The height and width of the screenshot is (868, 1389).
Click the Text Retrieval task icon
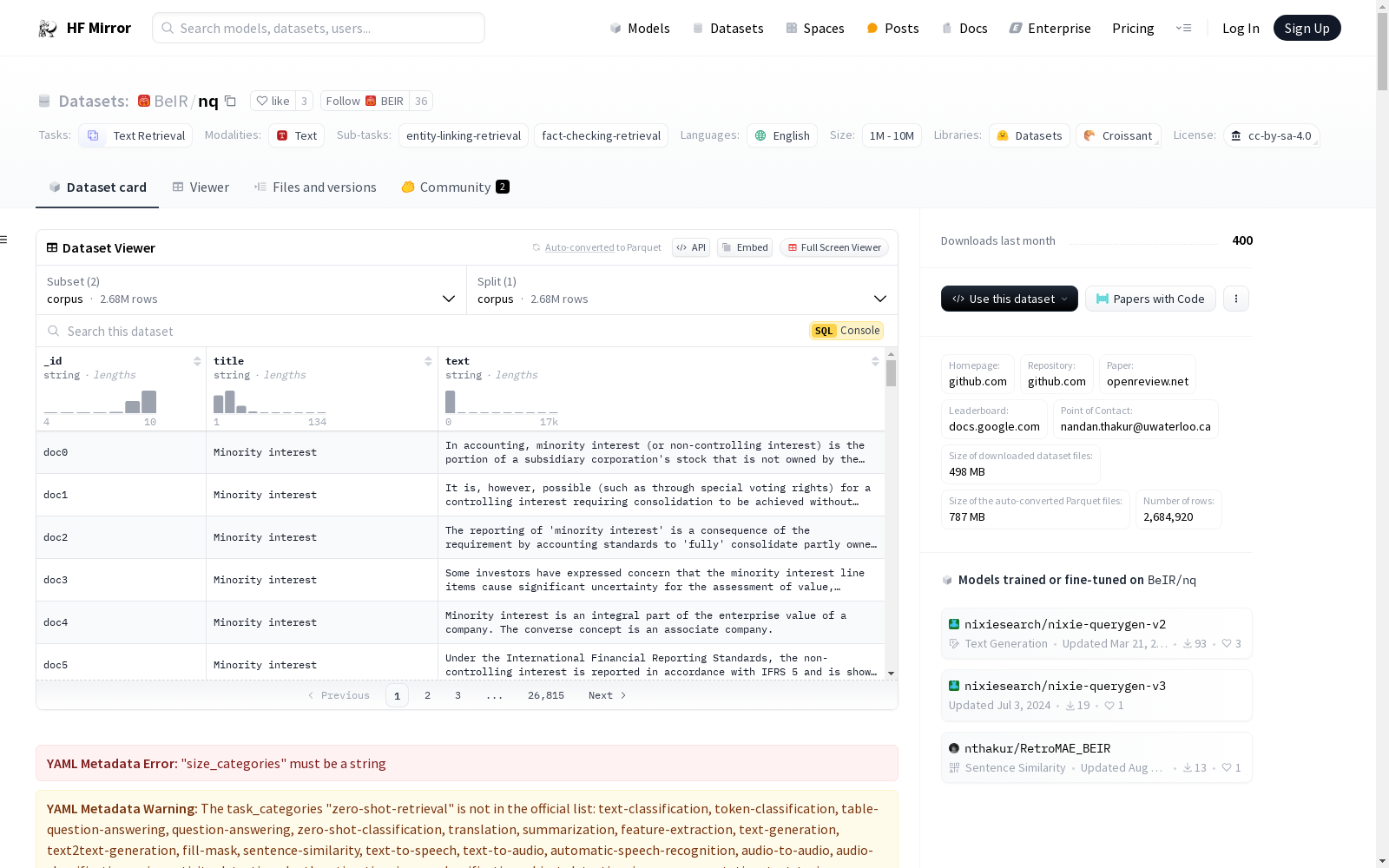(93, 135)
